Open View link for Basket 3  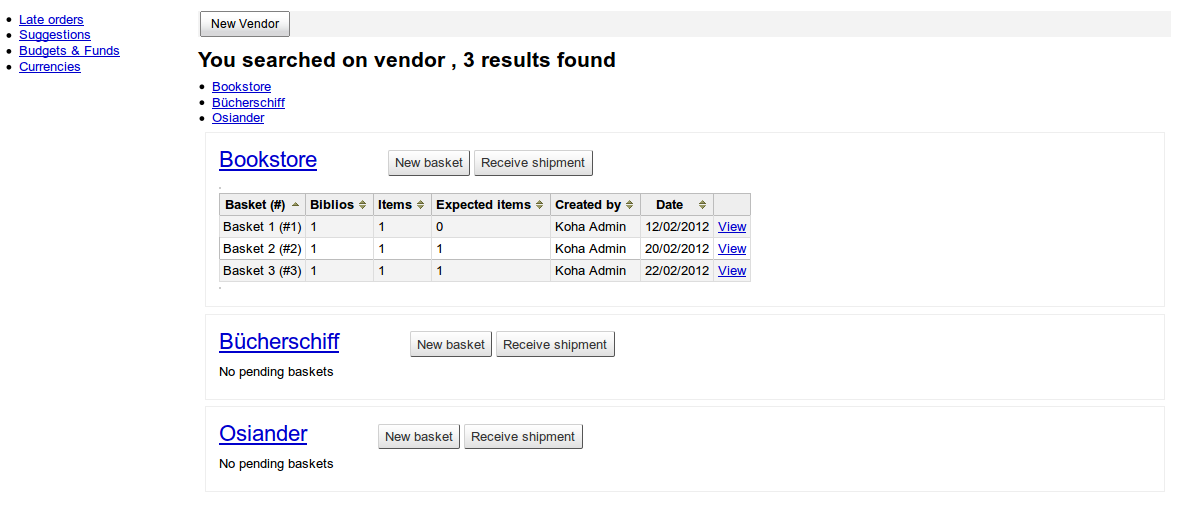pos(732,271)
